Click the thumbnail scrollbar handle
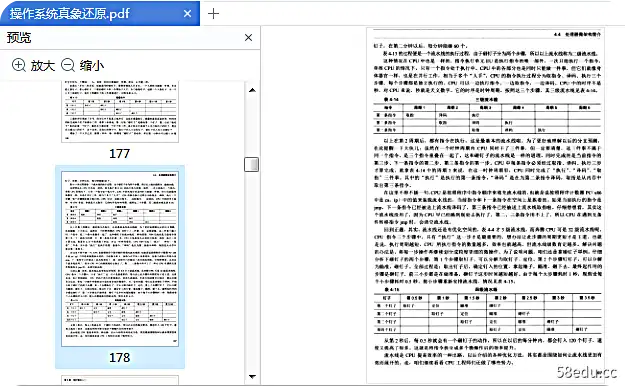The image size is (625, 386). [252, 164]
